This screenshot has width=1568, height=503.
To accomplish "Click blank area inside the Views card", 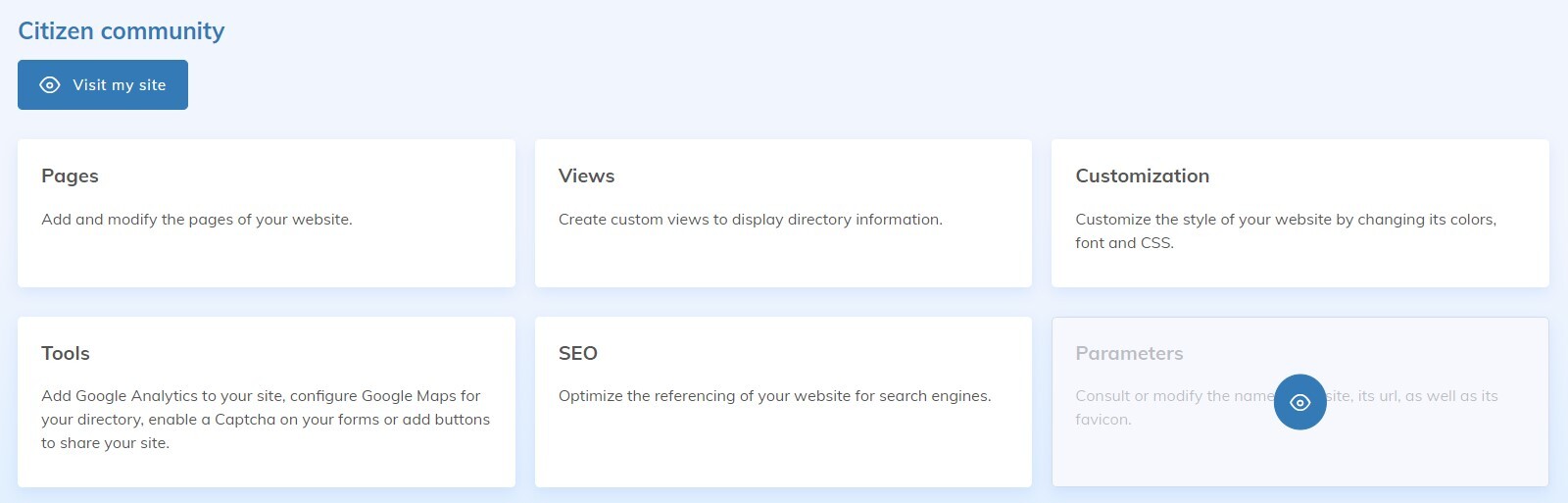I will point(784,260).
